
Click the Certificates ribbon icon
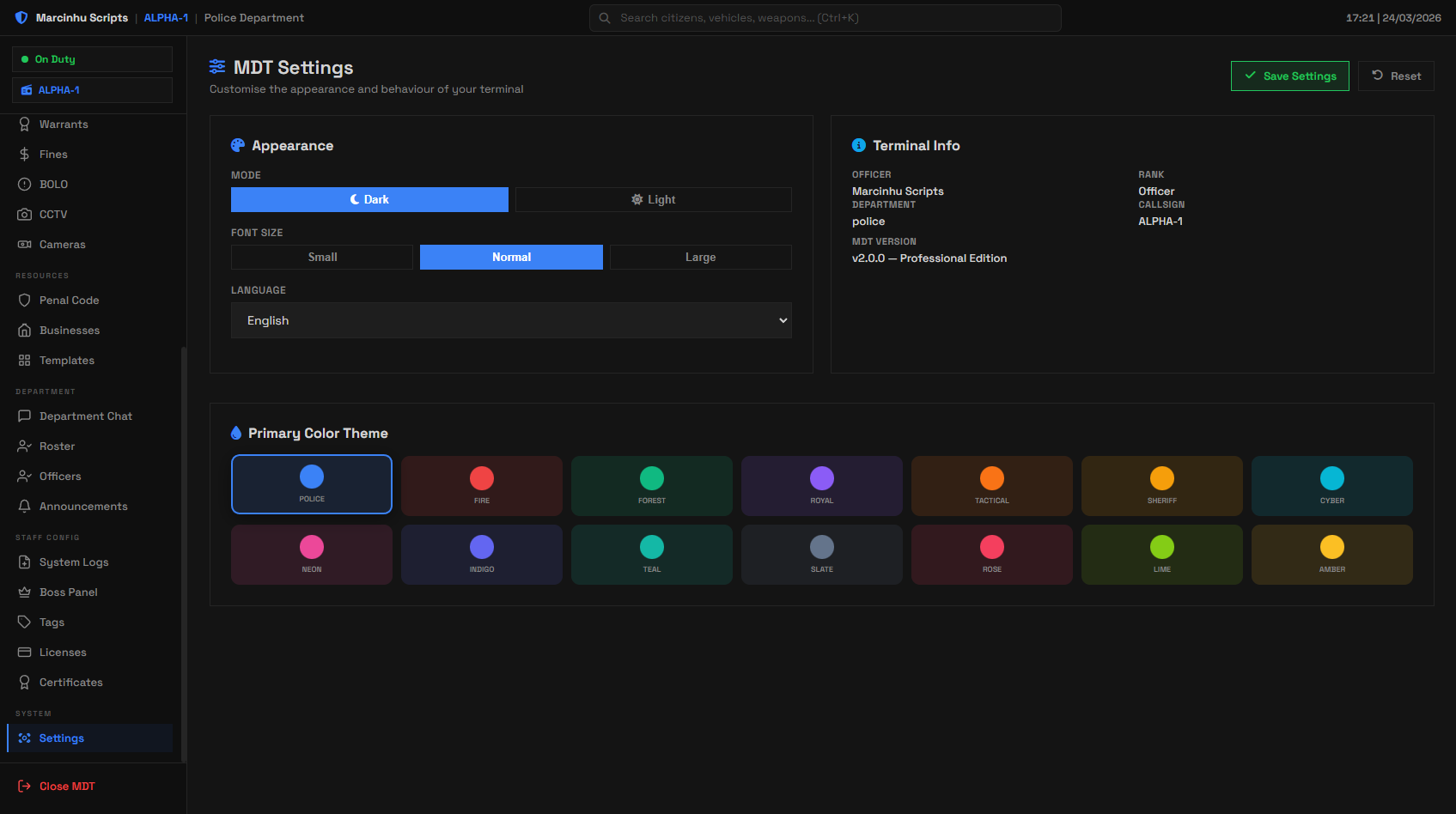point(24,683)
